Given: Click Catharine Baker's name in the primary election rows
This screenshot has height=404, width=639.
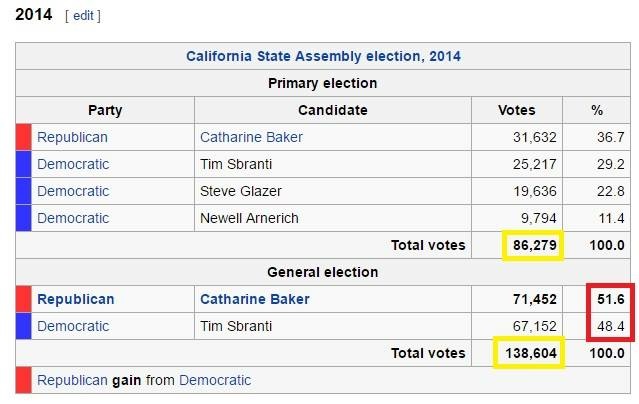Looking at the screenshot, I should [x=251, y=137].
